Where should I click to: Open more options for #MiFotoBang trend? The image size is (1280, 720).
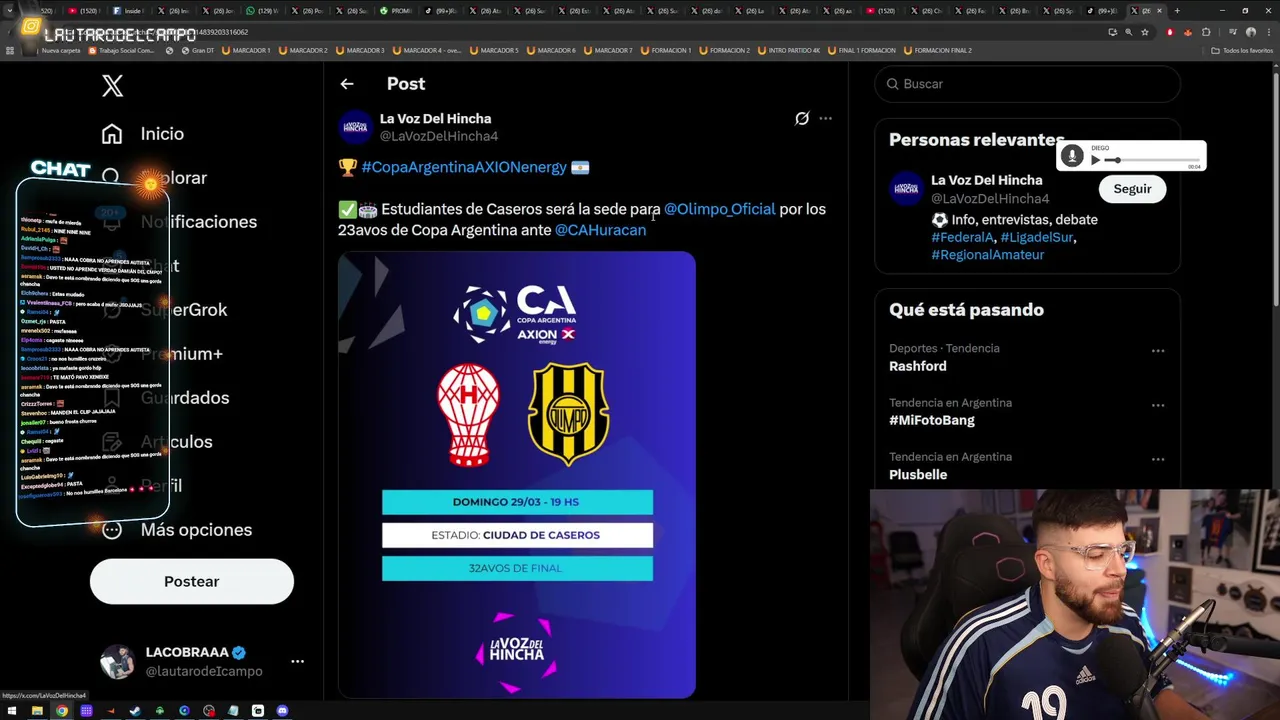pos(1158,405)
